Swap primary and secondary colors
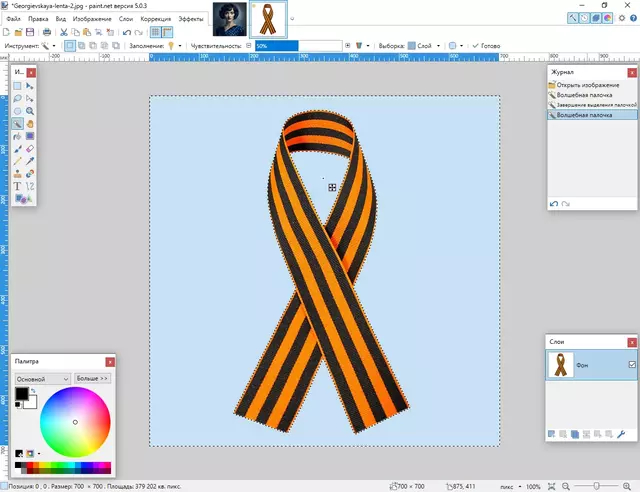The width and height of the screenshot is (640, 492). point(35,391)
